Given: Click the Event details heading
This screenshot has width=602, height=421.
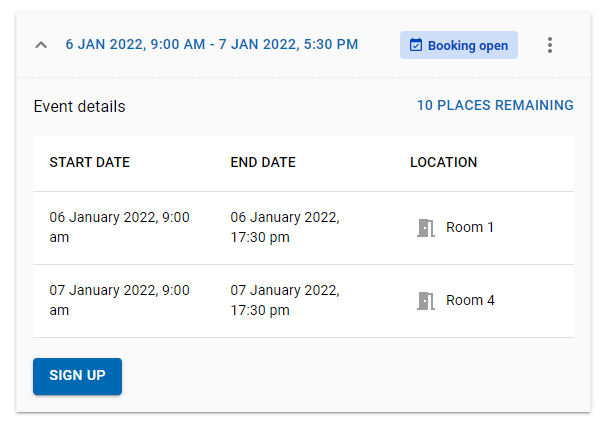Looking at the screenshot, I should (79, 106).
